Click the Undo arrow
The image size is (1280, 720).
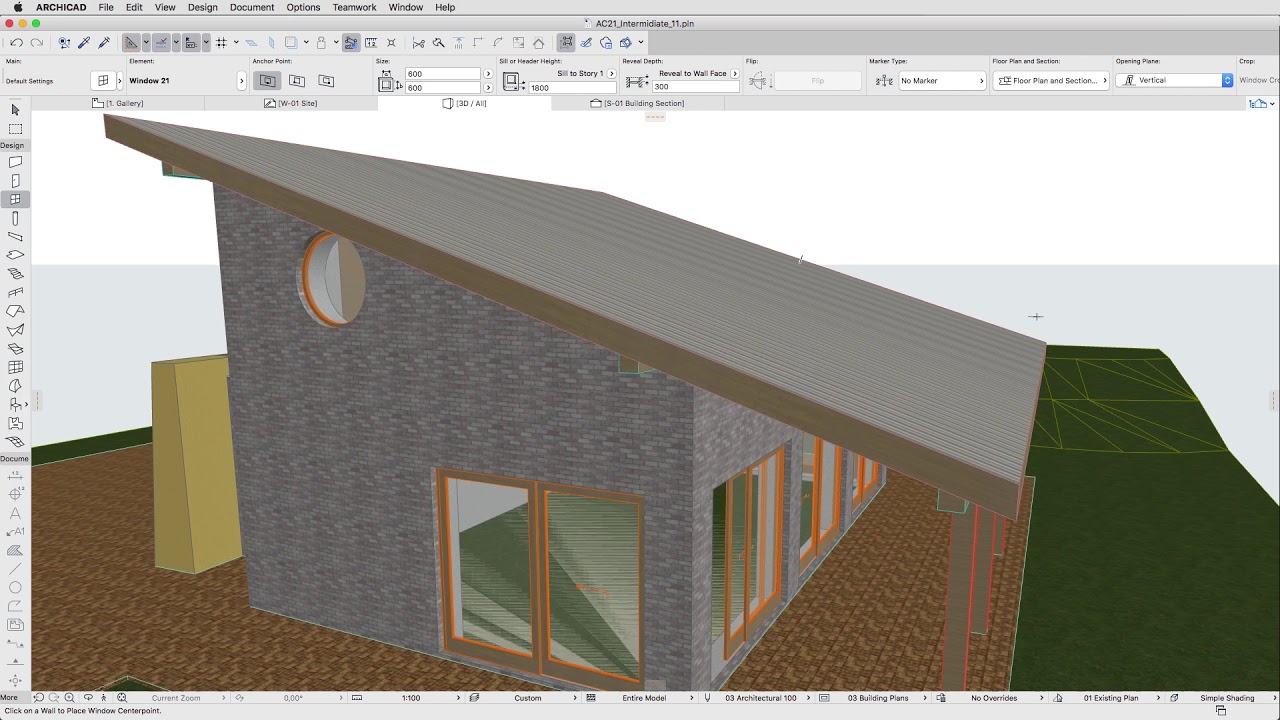click(x=16, y=42)
